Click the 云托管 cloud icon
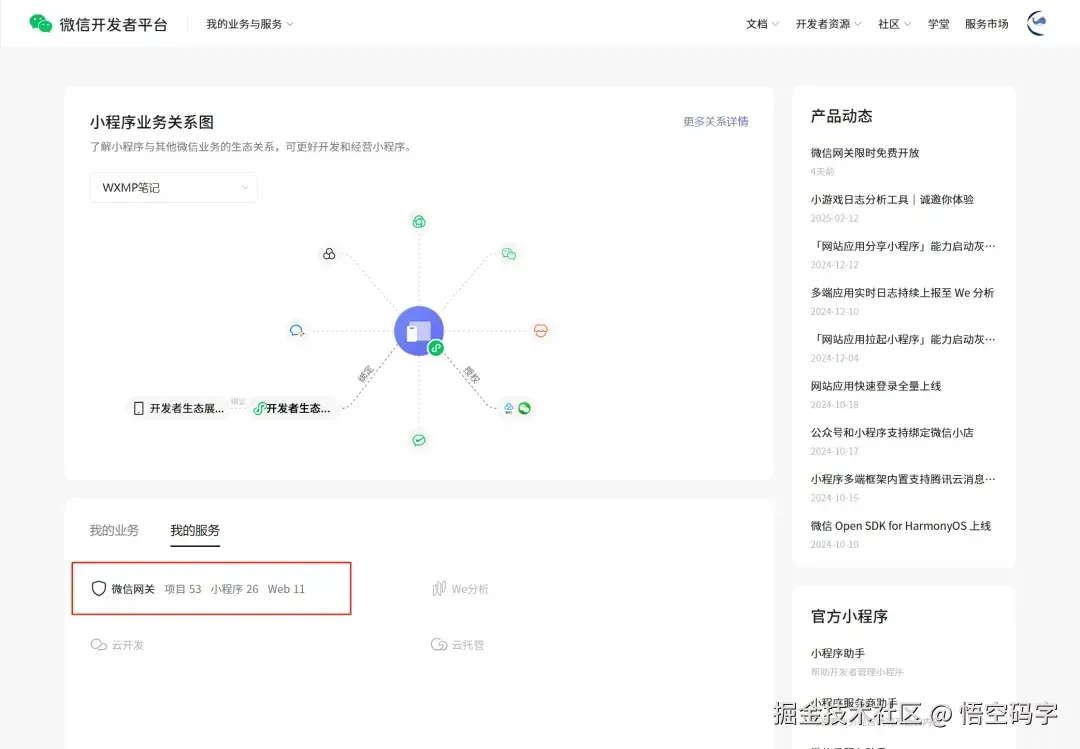This screenshot has width=1080, height=749. (439, 645)
